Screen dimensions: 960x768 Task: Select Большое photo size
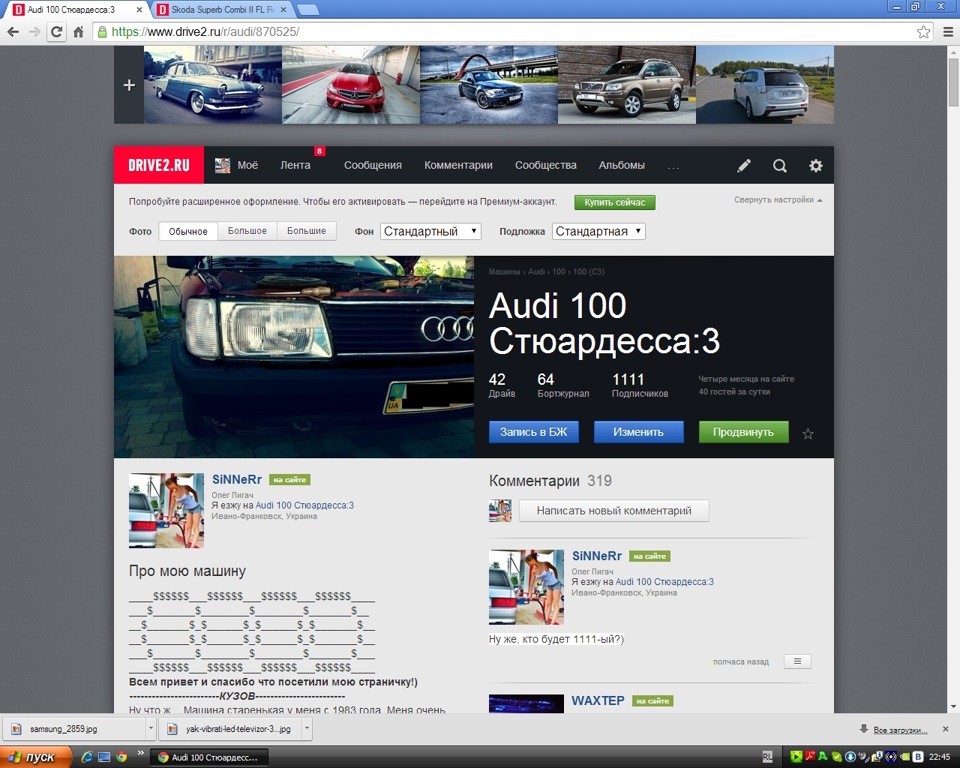click(x=247, y=231)
